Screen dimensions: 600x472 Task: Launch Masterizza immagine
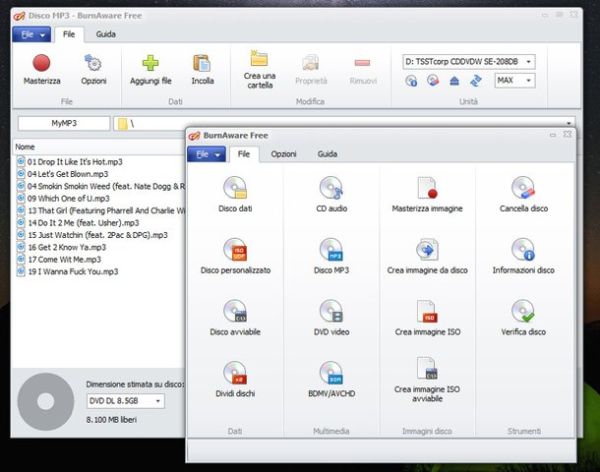[427, 194]
